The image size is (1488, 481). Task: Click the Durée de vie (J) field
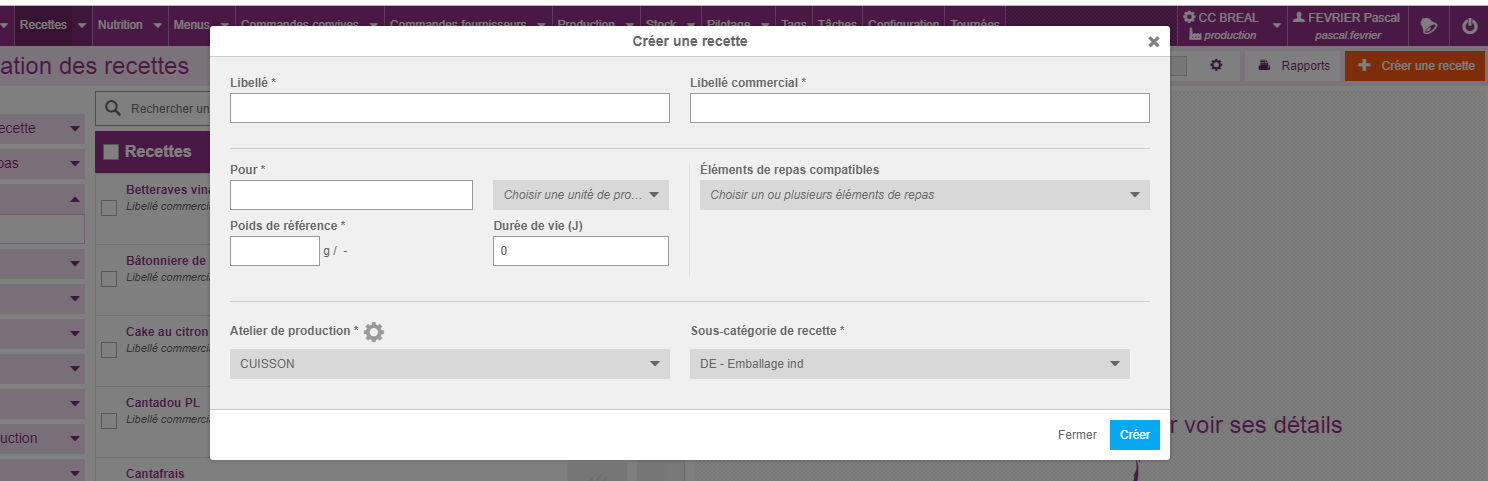581,251
